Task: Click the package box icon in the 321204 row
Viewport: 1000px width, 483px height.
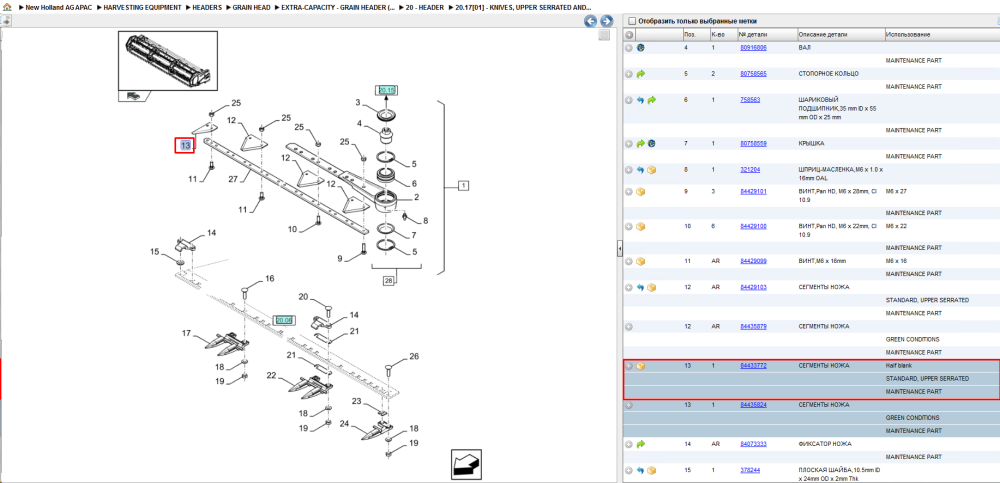Action: pos(651,170)
